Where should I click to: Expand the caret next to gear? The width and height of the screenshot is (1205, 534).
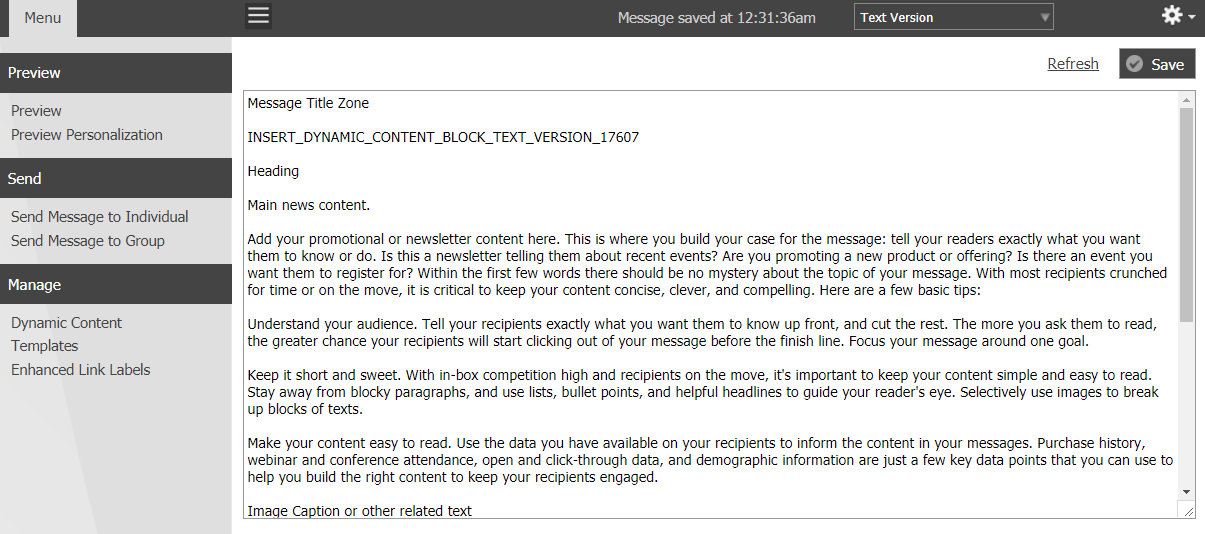pyautogui.click(x=1191, y=18)
